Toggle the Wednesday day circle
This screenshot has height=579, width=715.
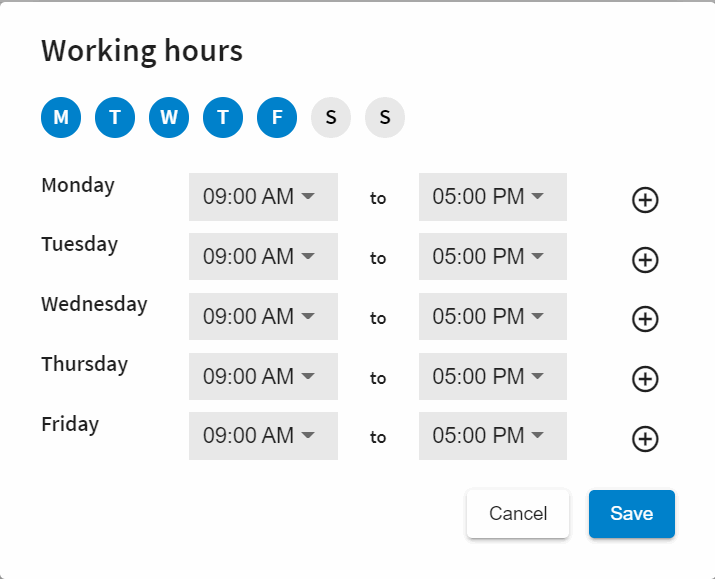click(169, 117)
